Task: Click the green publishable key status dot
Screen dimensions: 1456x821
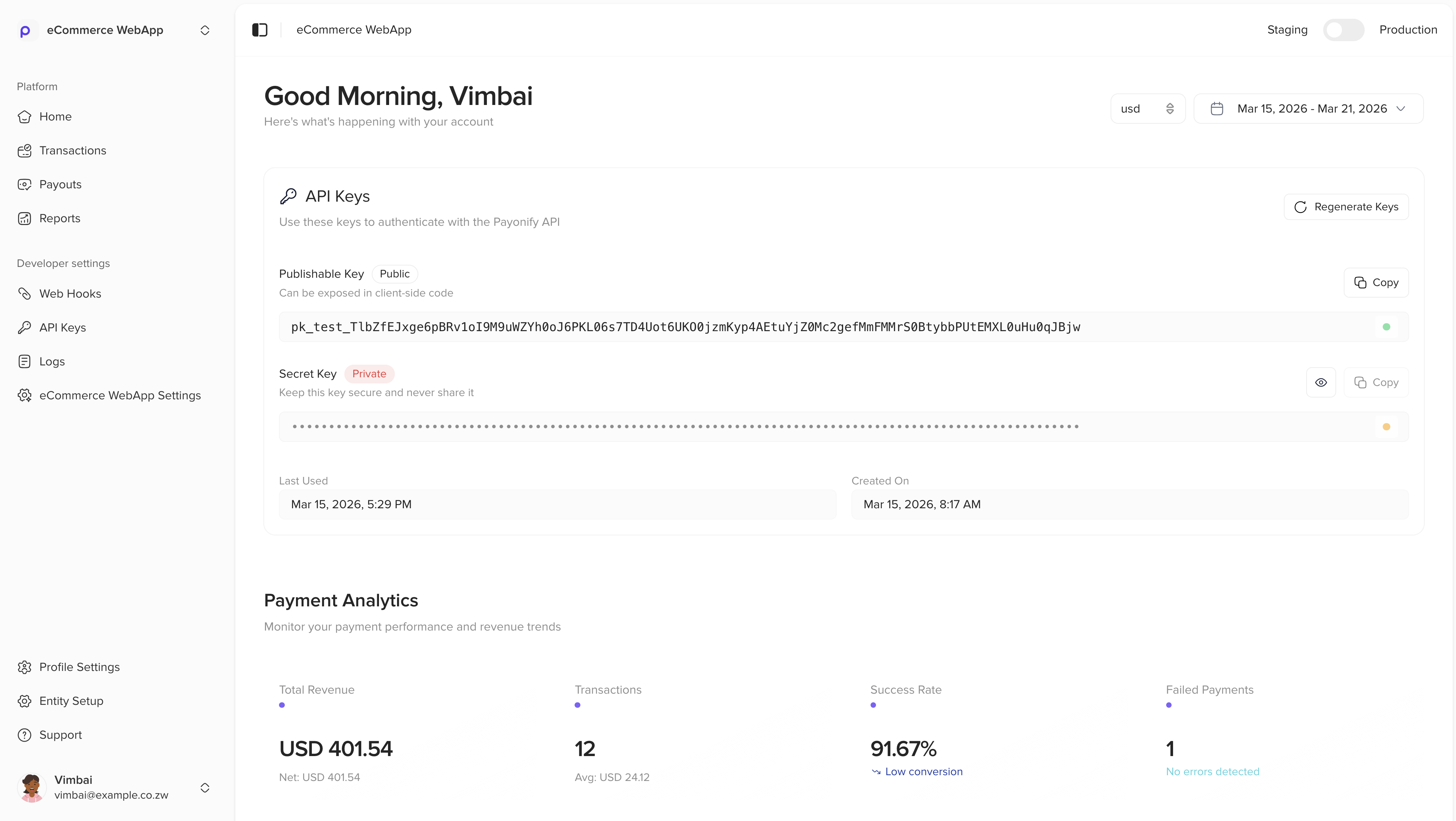Action: [x=1386, y=327]
